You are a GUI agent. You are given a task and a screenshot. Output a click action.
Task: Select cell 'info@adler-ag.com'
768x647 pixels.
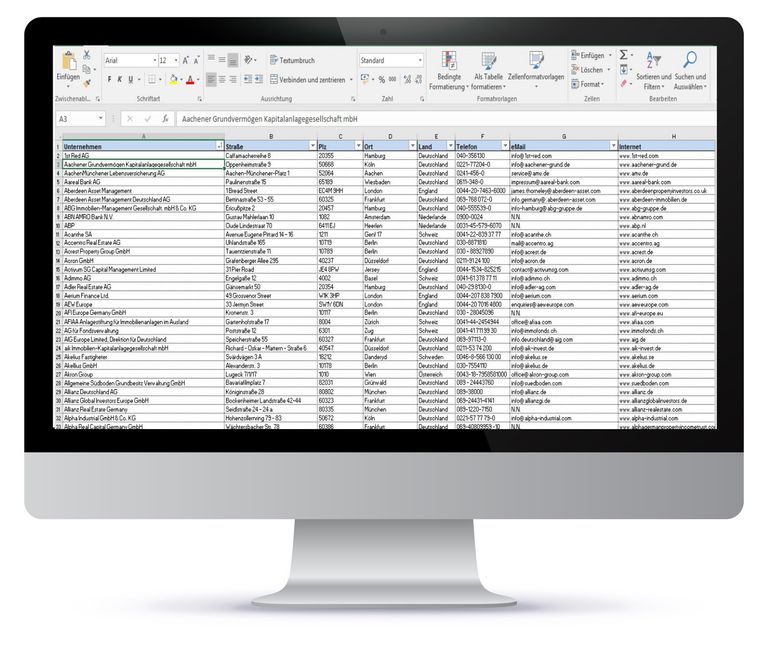pos(564,287)
